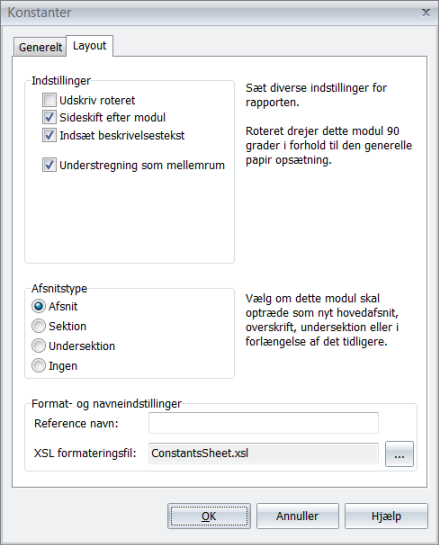
Task: Click the XSL formateringsfil field with ConstantsSheet.xsl
Action: click(263, 453)
